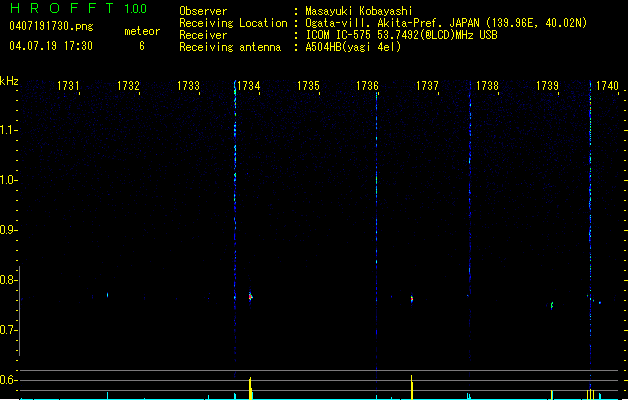Click the 1734 time axis marker
Image resolution: width=629 pixels, height=400 pixels.
(249, 86)
